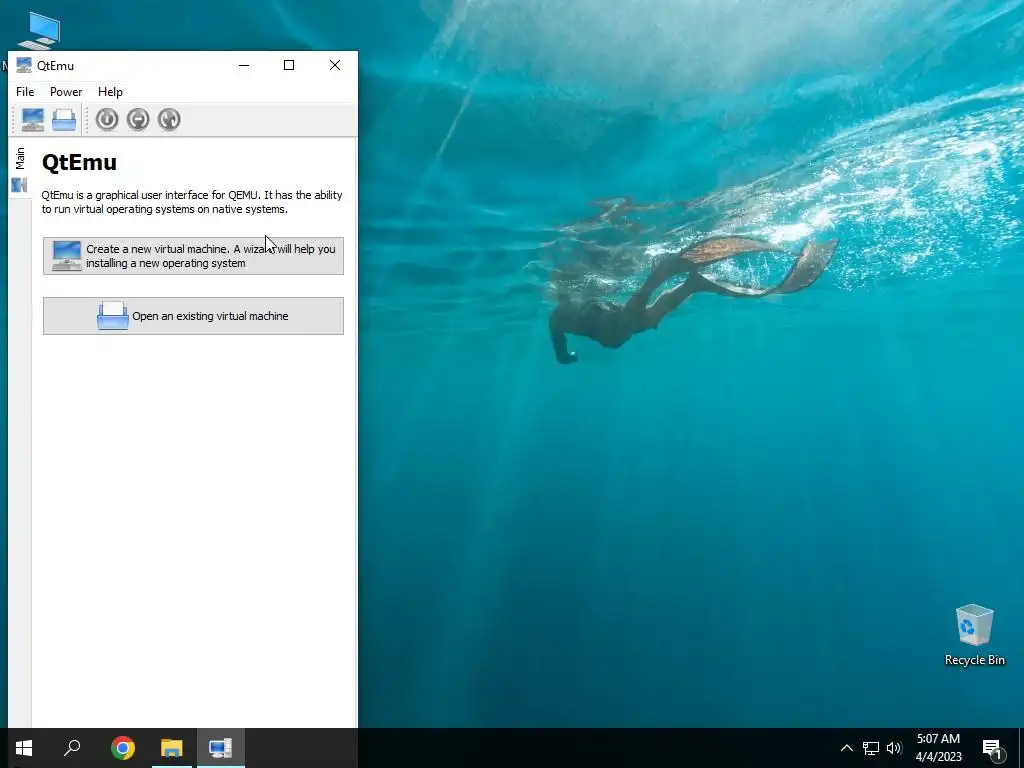Click the power on toolbar icon

pyautogui.click(x=107, y=120)
